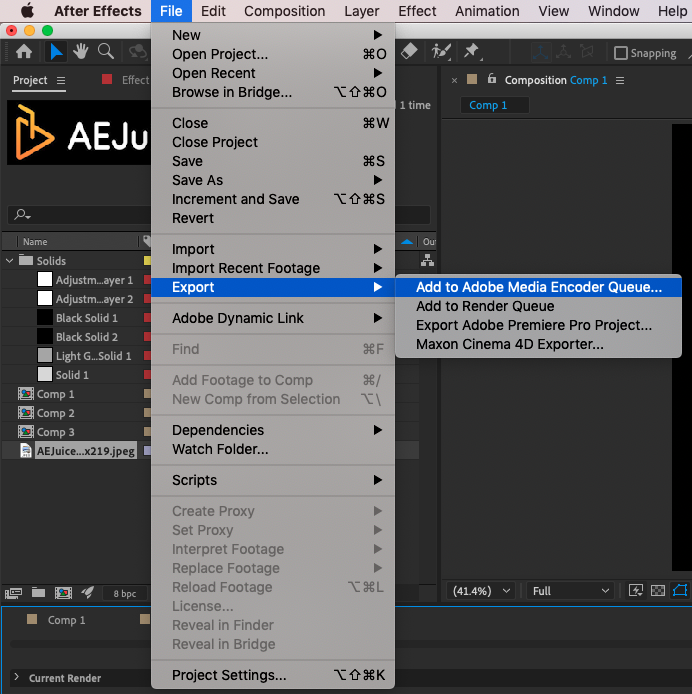The image size is (692, 694).
Task: Open the New submenu
Action: pyautogui.click(x=273, y=35)
